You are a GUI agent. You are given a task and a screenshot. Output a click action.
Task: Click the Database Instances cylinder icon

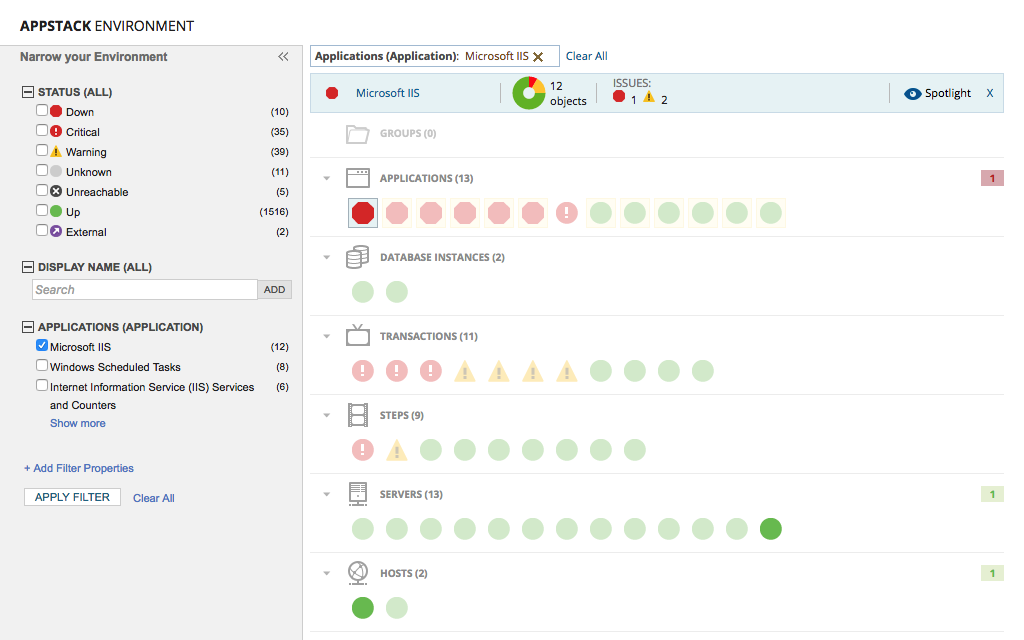coord(358,256)
